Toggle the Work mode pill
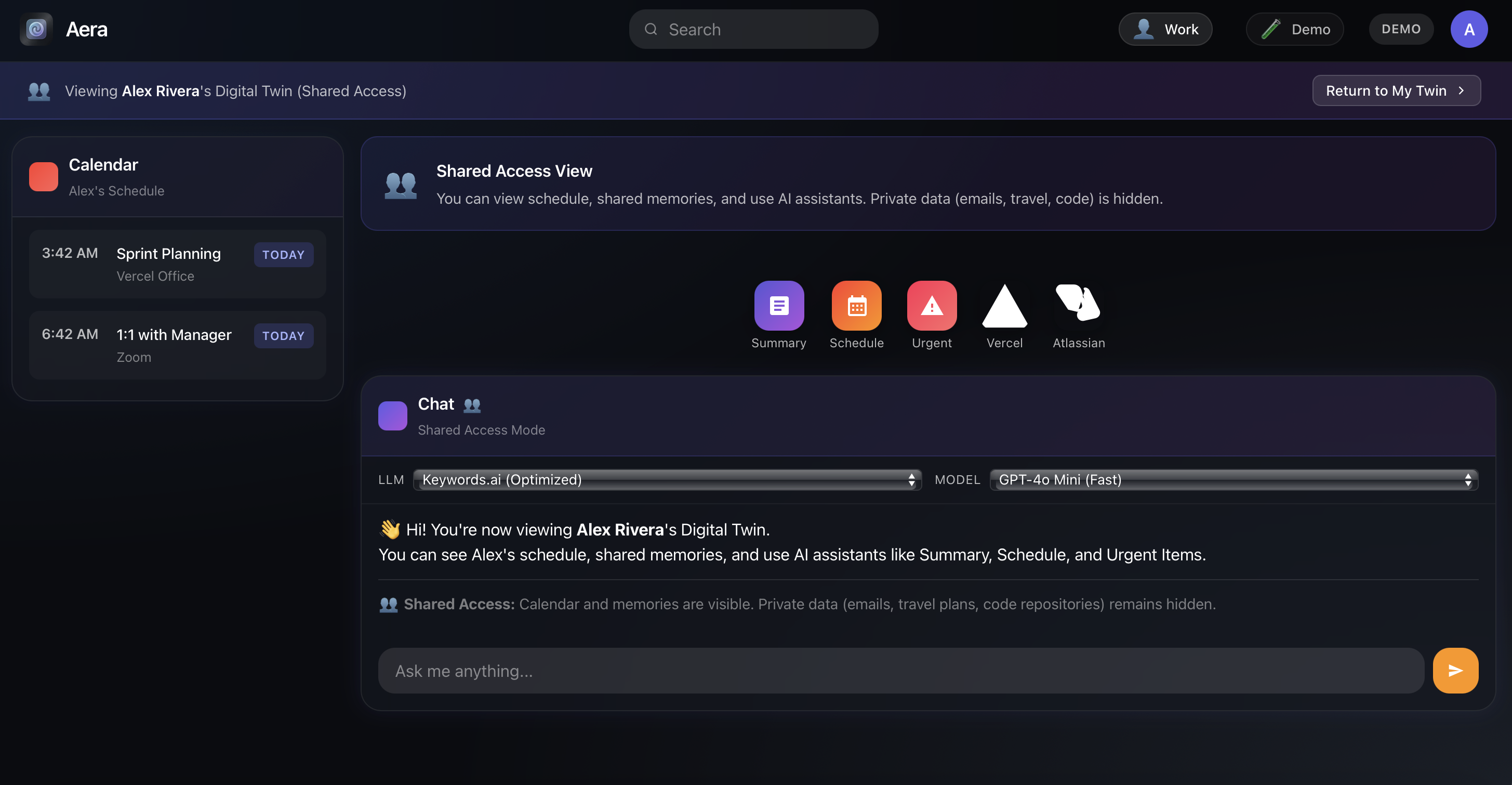The width and height of the screenshot is (1512, 785). pyautogui.click(x=1165, y=29)
